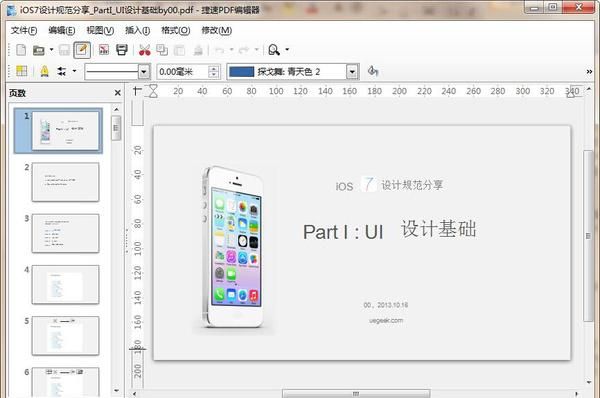Click the application icon in the title bar
The image size is (600, 398).
click(12, 9)
